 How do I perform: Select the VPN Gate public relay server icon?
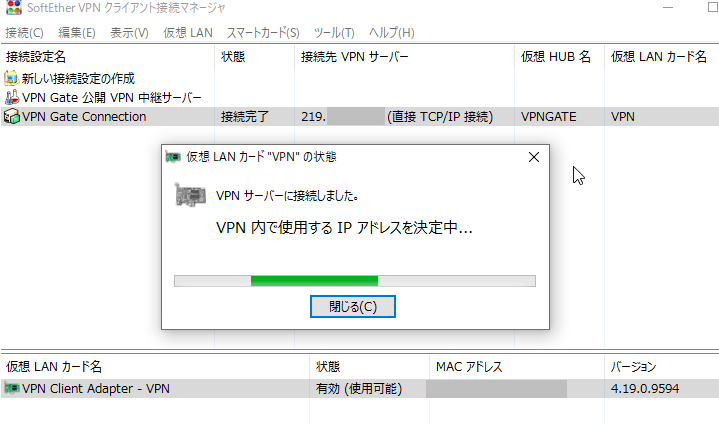tap(11, 97)
